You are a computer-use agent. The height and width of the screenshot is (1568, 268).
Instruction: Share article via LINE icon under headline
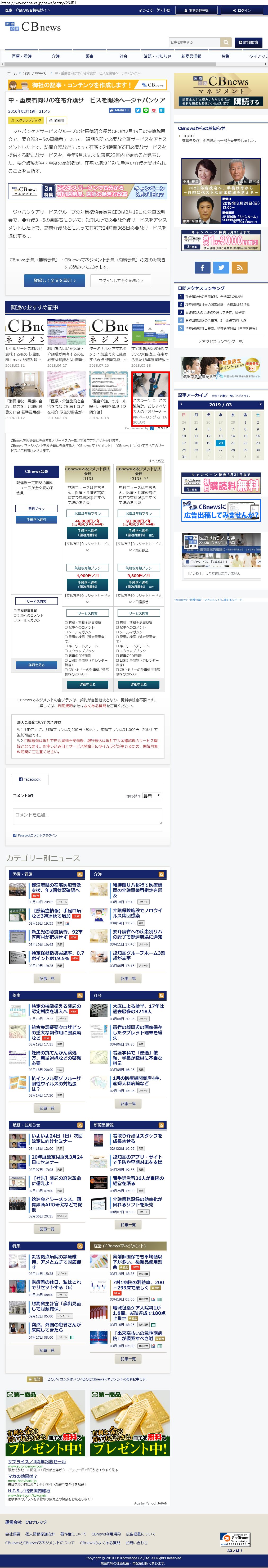coord(146,110)
